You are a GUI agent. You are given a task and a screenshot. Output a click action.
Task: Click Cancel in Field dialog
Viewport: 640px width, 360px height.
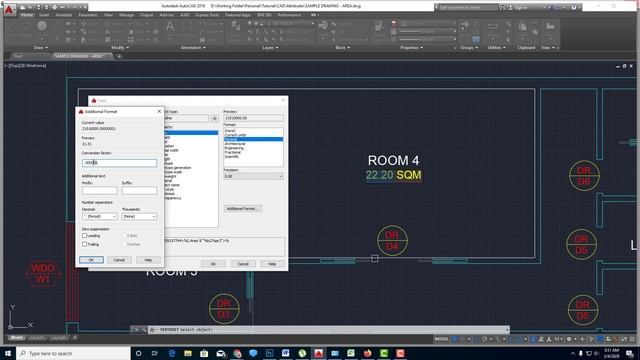coord(243,264)
